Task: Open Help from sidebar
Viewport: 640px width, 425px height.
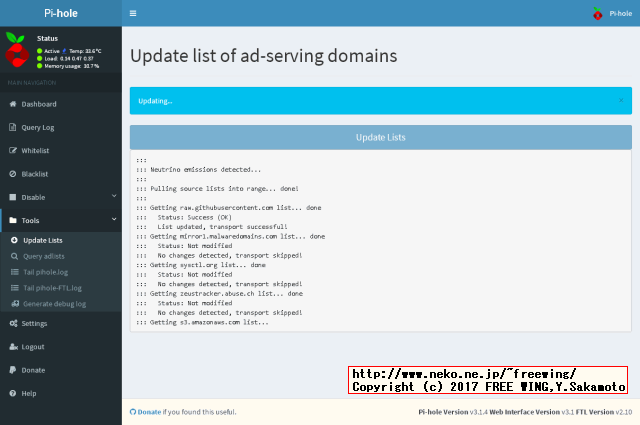Action: point(61,393)
